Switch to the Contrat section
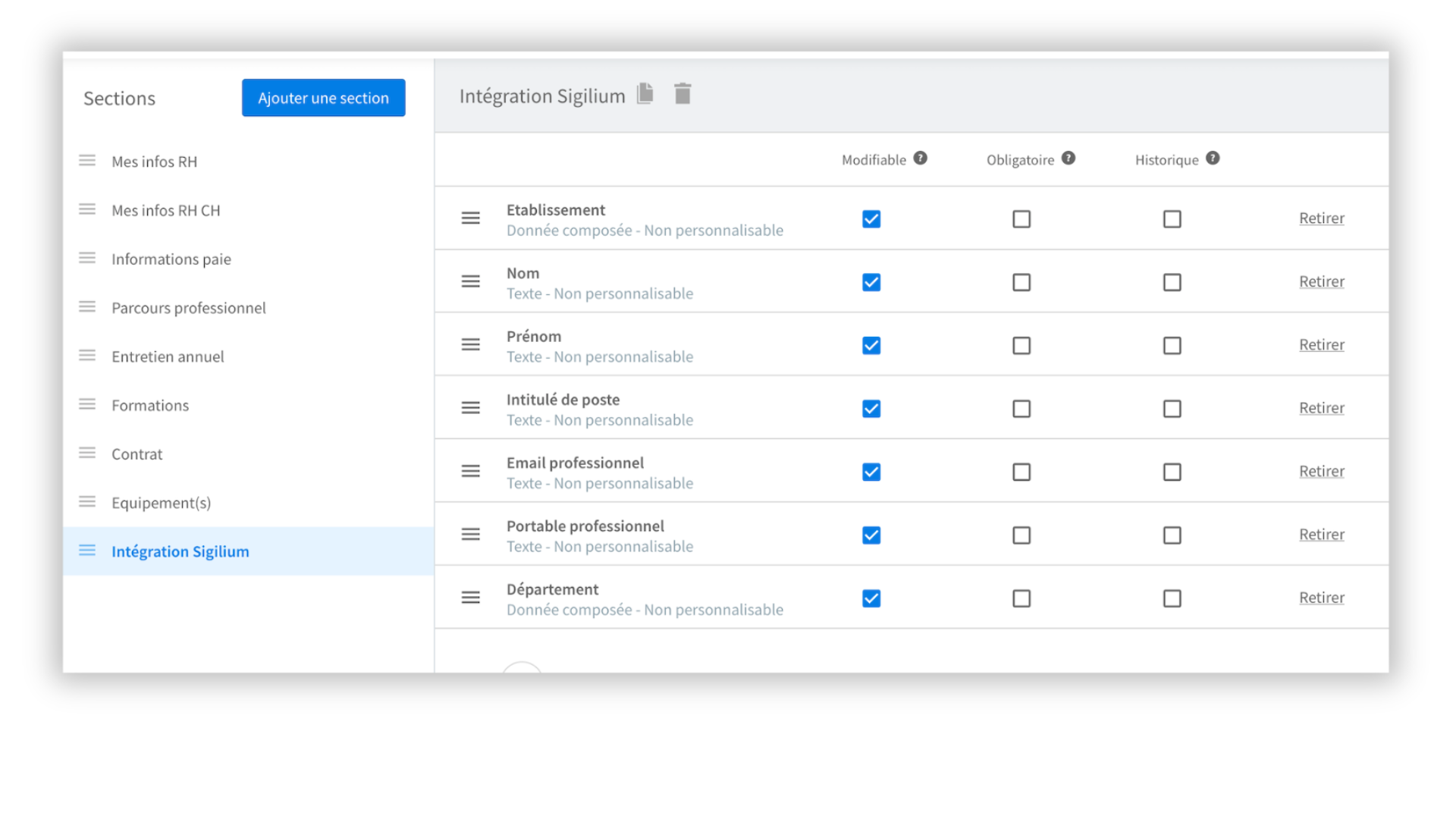1456x819 pixels. tap(137, 454)
